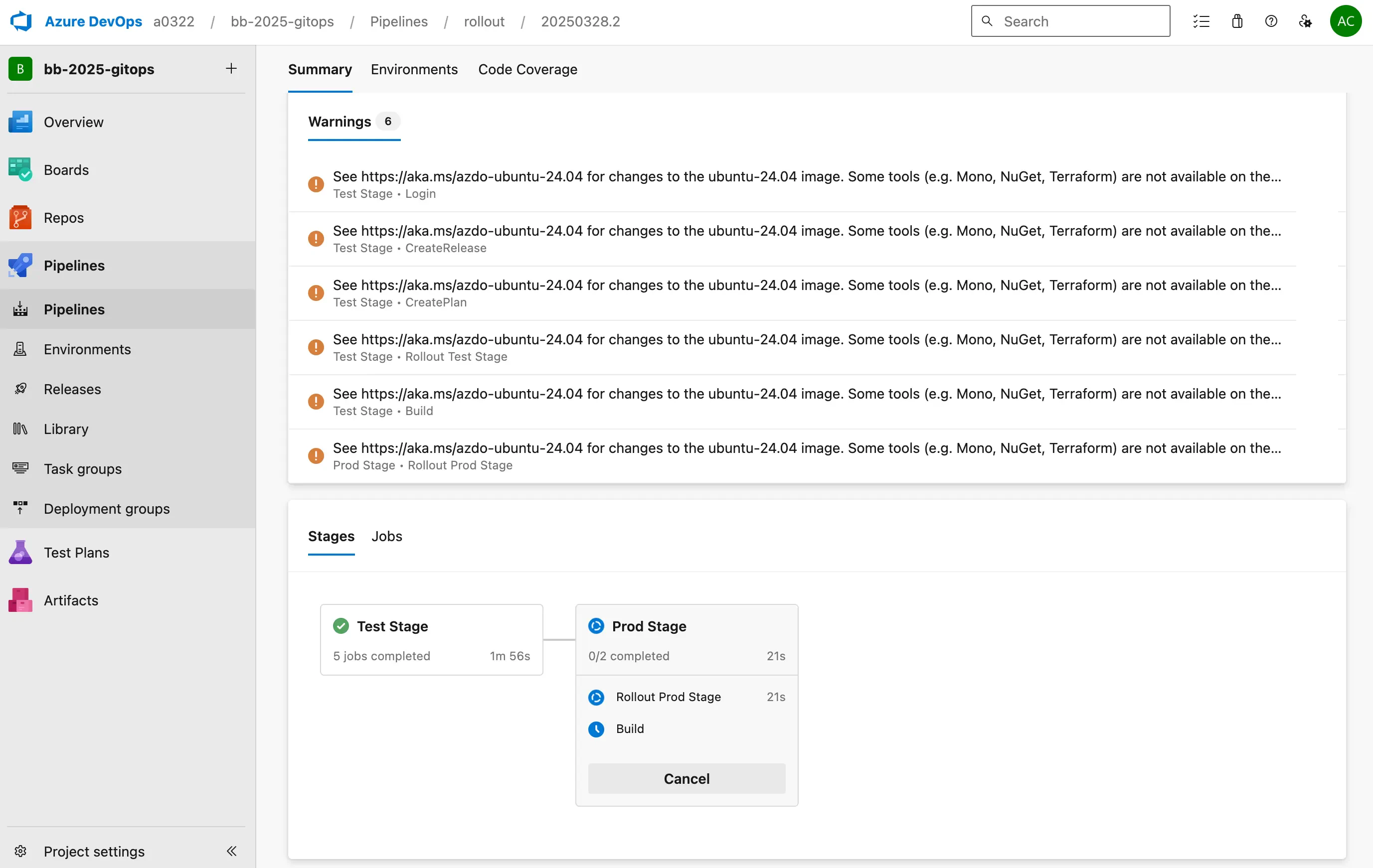Open the user settings icon
1373x868 pixels.
[1305, 21]
